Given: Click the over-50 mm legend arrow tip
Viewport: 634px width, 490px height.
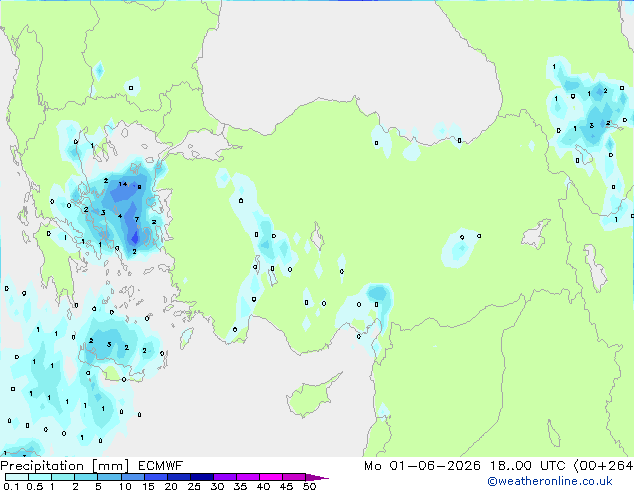Looking at the screenshot, I should click(x=317, y=477).
